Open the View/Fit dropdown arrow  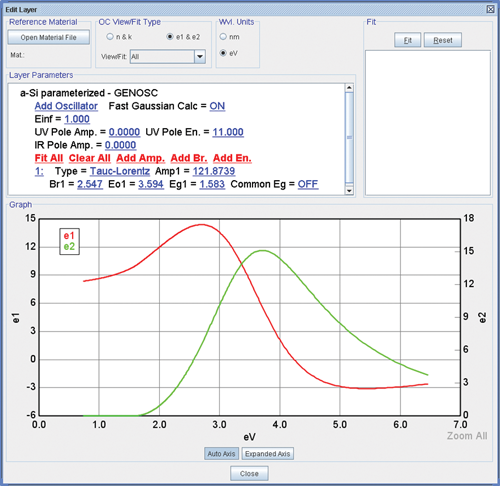(x=200, y=57)
